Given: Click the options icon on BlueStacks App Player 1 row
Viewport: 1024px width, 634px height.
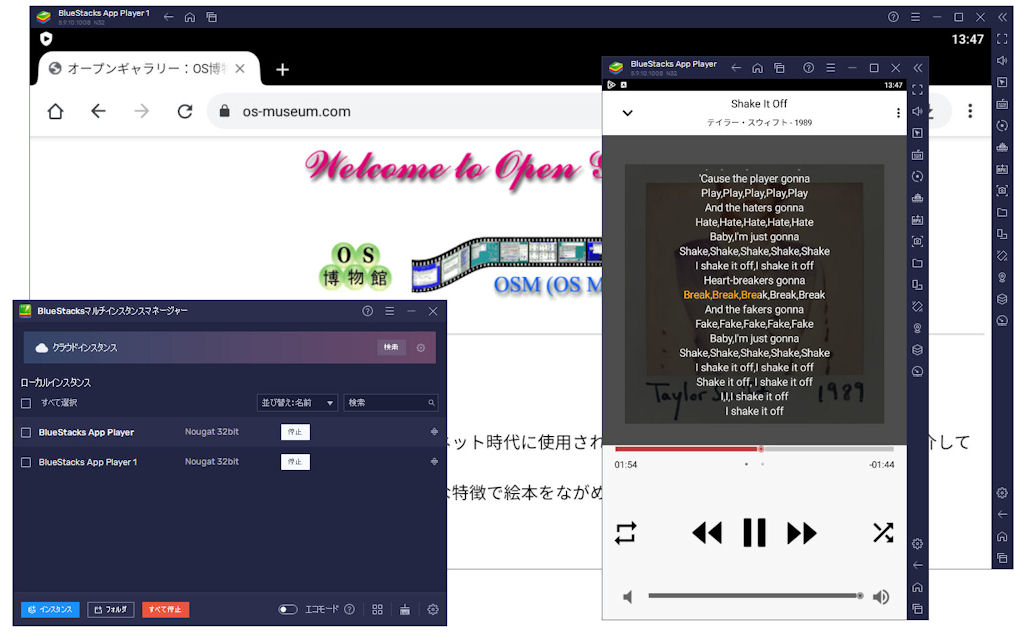Looking at the screenshot, I should (x=434, y=462).
